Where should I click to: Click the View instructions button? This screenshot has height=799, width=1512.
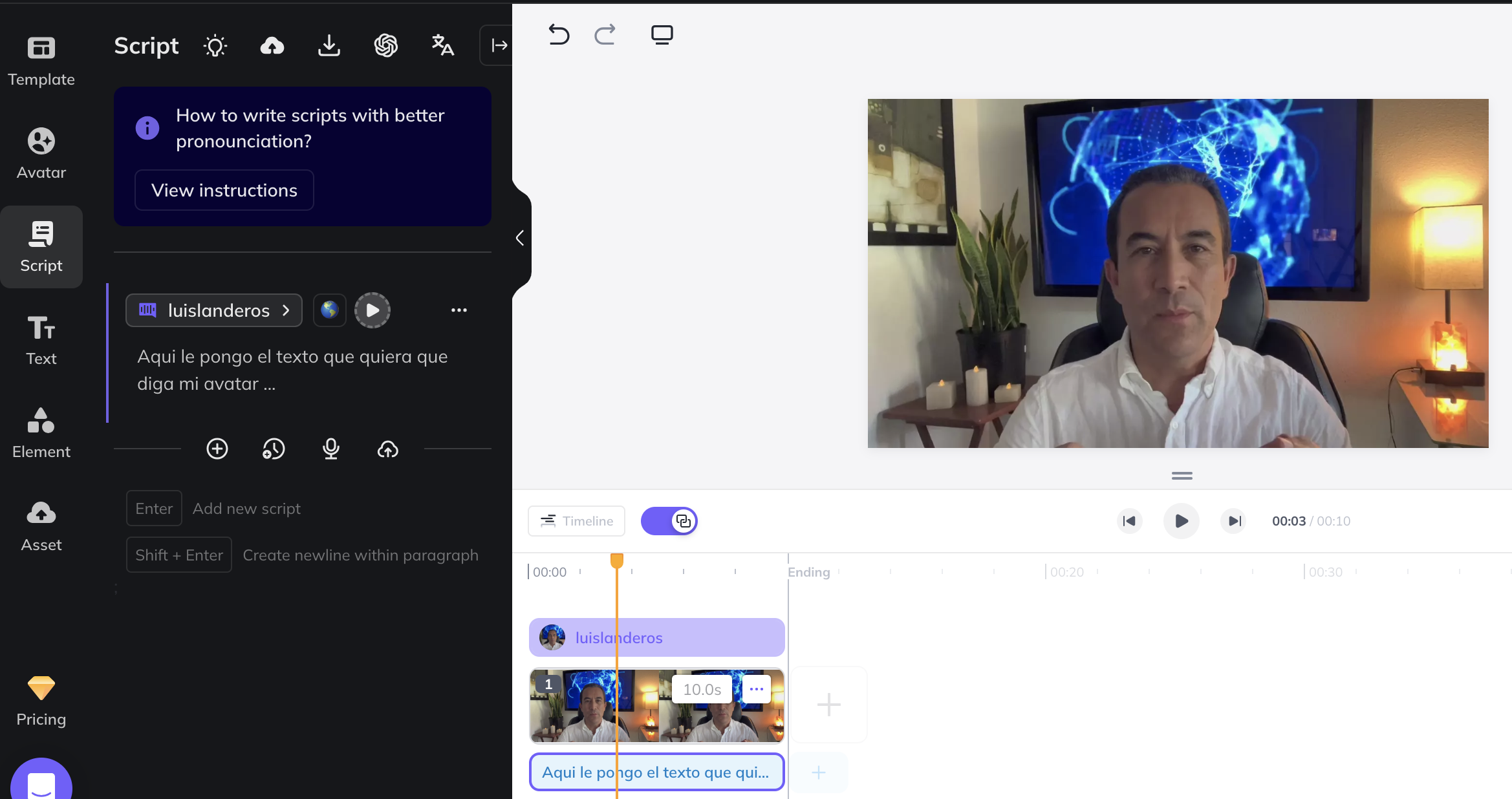(224, 190)
